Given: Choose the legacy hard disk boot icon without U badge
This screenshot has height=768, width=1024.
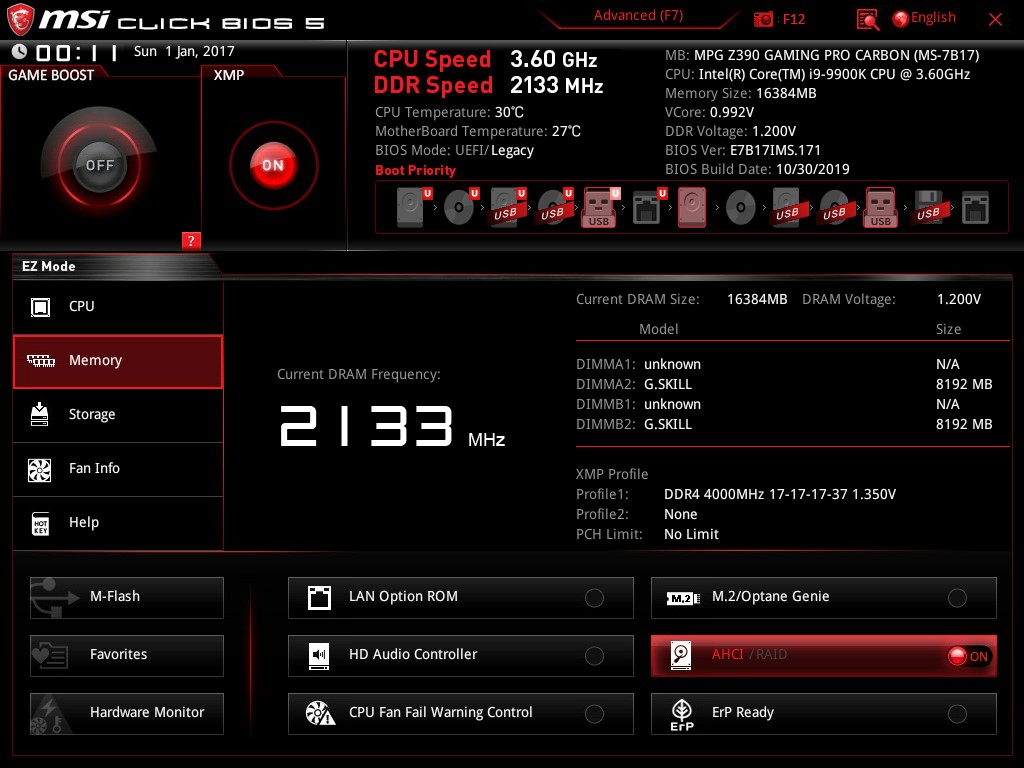Looking at the screenshot, I should pos(692,208).
